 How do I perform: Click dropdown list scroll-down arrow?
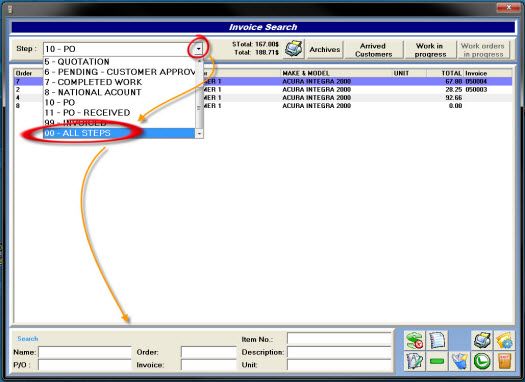(x=199, y=134)
